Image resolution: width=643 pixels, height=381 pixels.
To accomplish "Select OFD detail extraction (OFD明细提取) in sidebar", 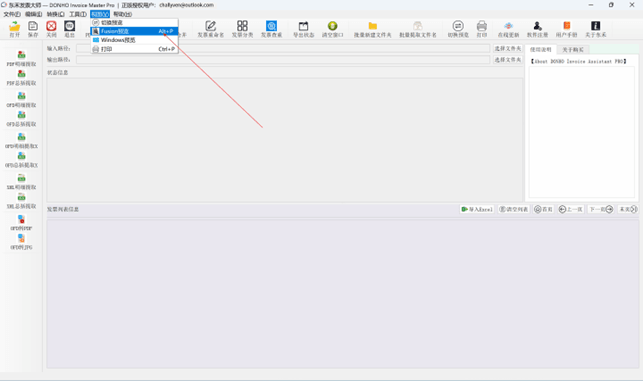I will pos(21,99).
